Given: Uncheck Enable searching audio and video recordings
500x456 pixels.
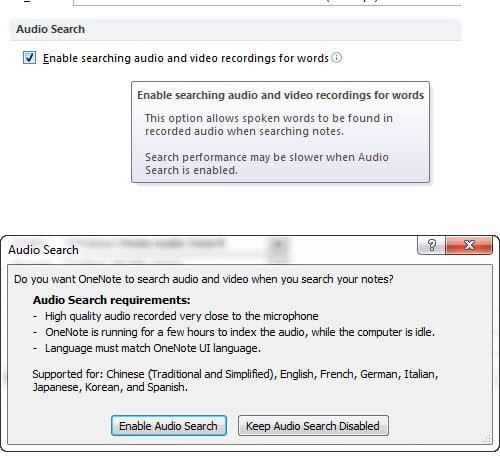Looking at the screenshot, I should point(29,58).
